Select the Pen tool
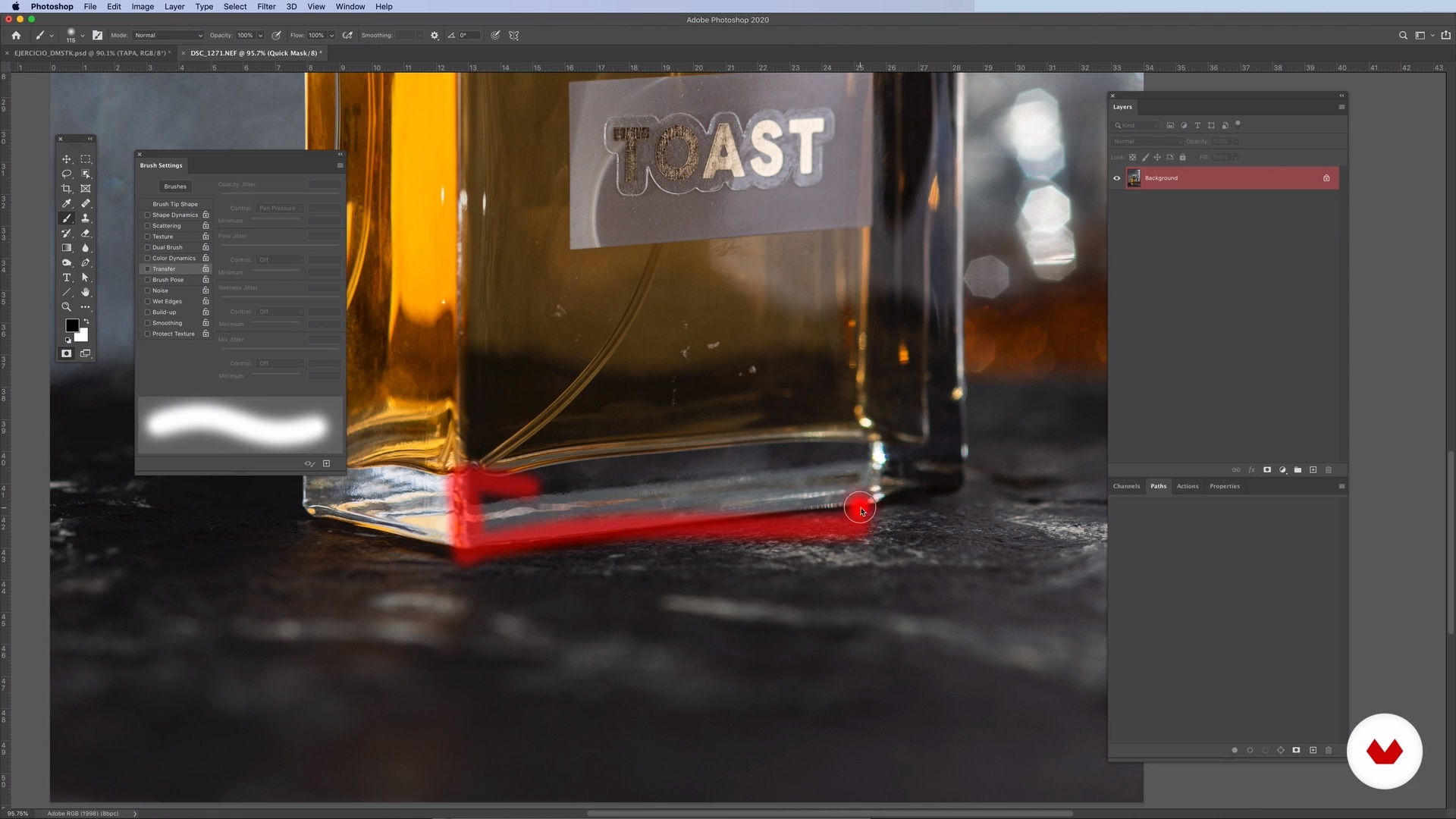This screenshot has width=1456, height=819. 86,262
